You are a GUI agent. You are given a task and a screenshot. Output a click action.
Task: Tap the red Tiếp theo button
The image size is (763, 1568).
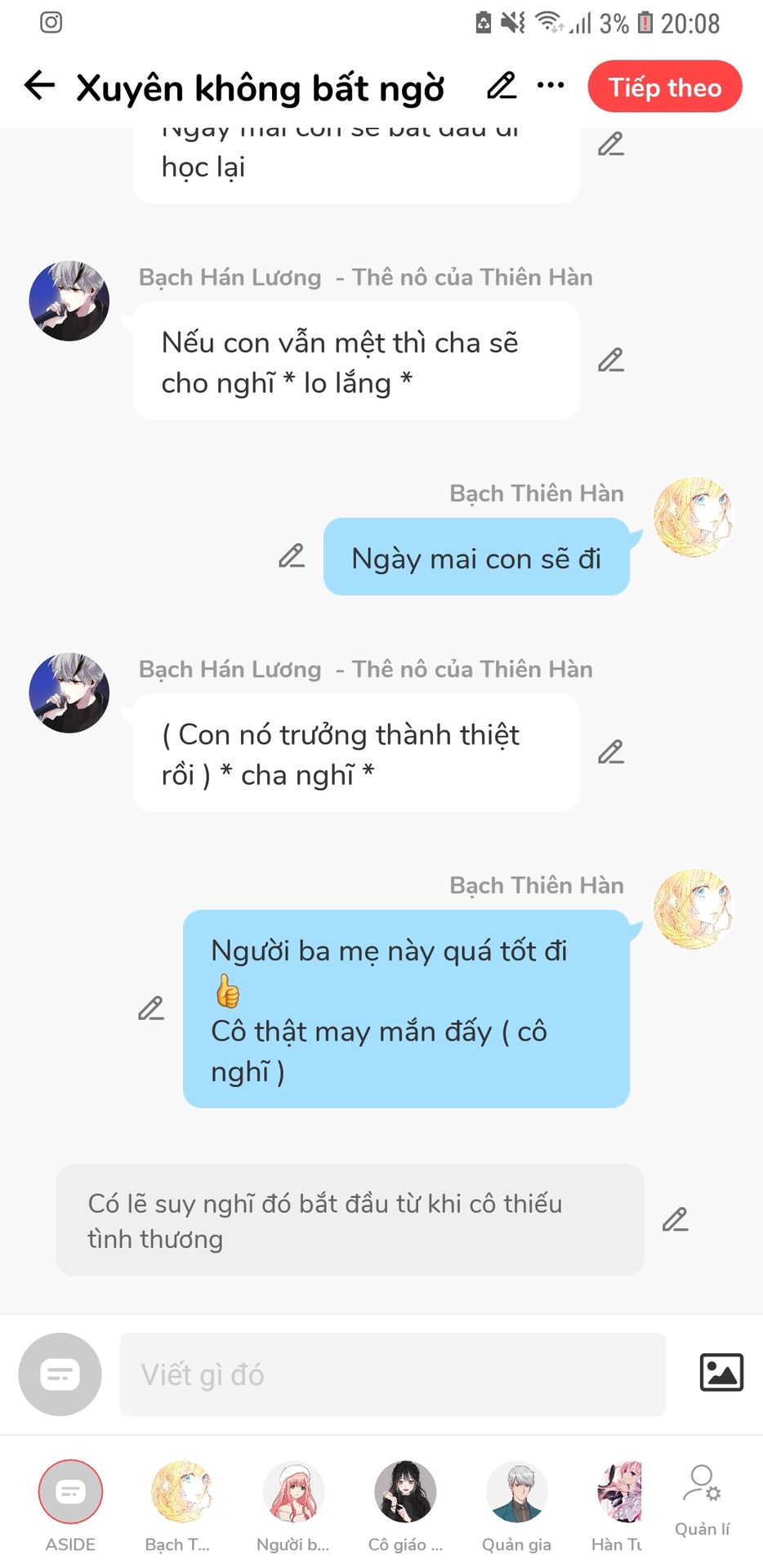pyautogui.click(x=665, y=87)
